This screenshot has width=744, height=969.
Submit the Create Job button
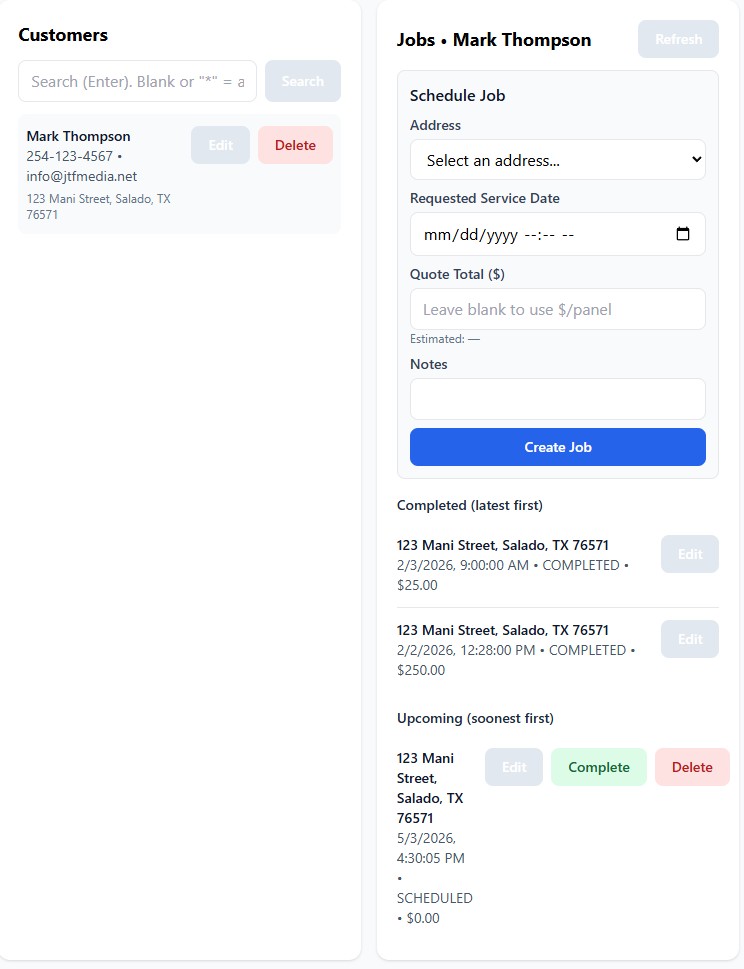pyautogui.click(x=557, y=447)
